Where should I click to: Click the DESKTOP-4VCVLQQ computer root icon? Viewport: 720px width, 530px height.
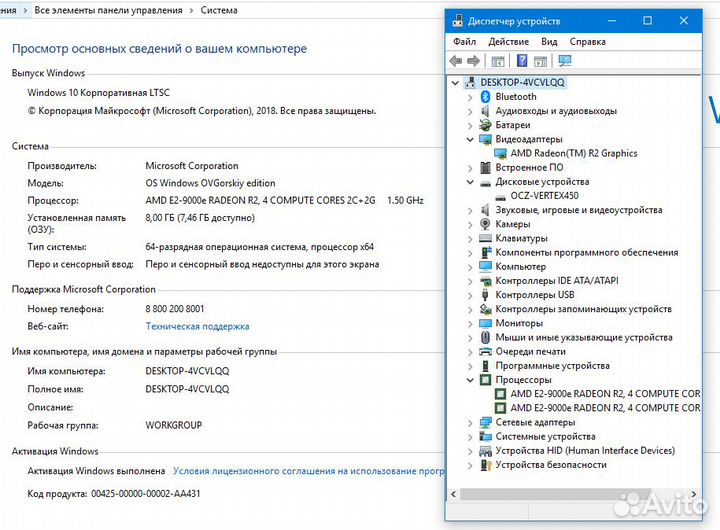click(x=470, y=83)
